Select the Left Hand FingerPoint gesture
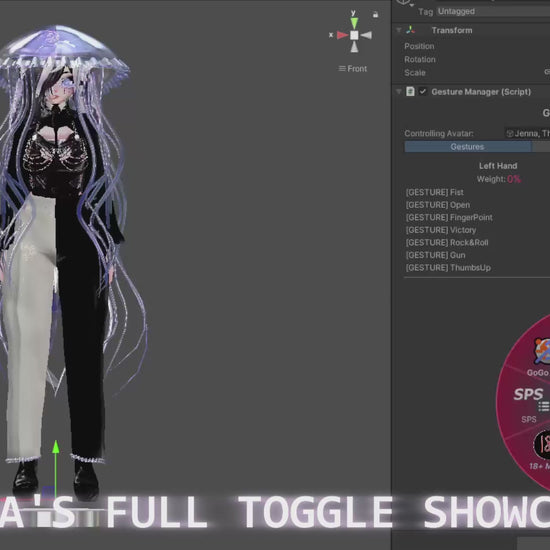 pos(449,217)
